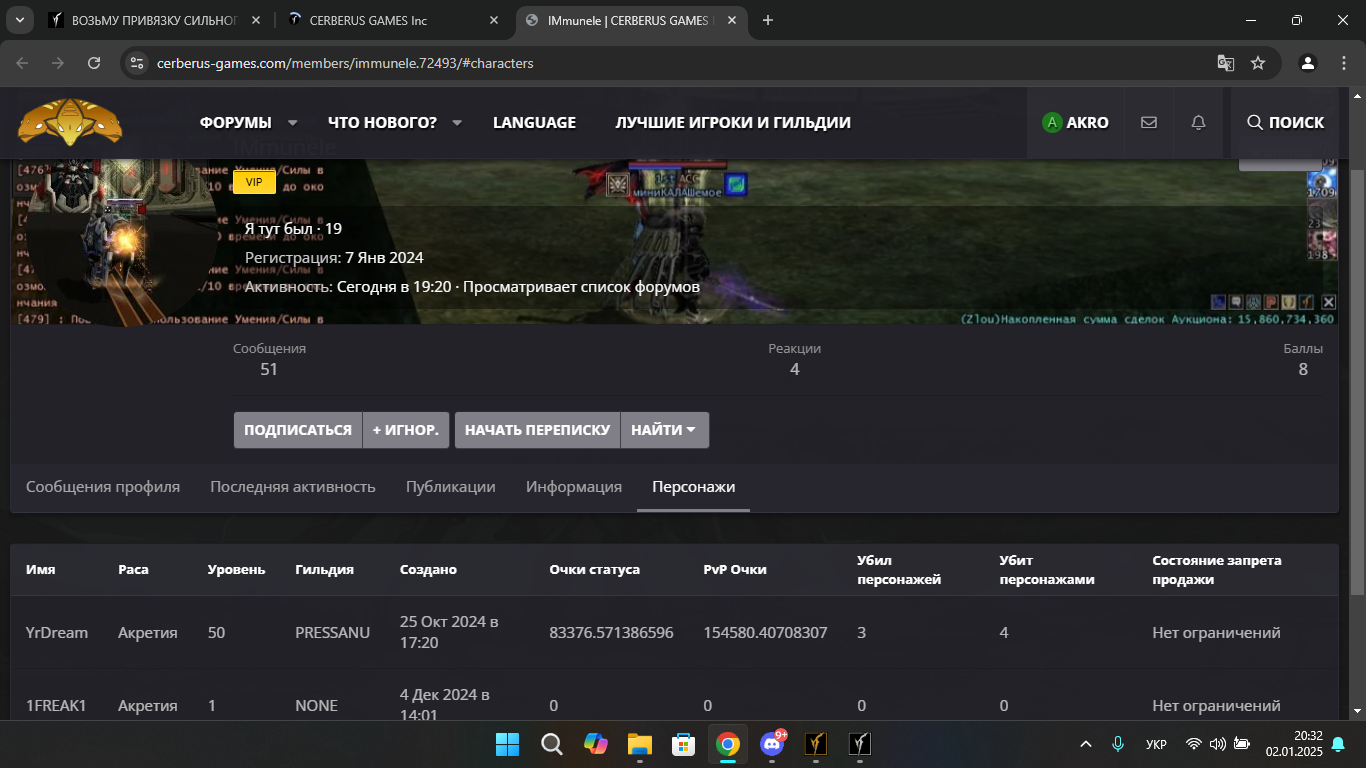Open the new tab plus button
The width and height of the screenshot is (1366, 768).
768,20
